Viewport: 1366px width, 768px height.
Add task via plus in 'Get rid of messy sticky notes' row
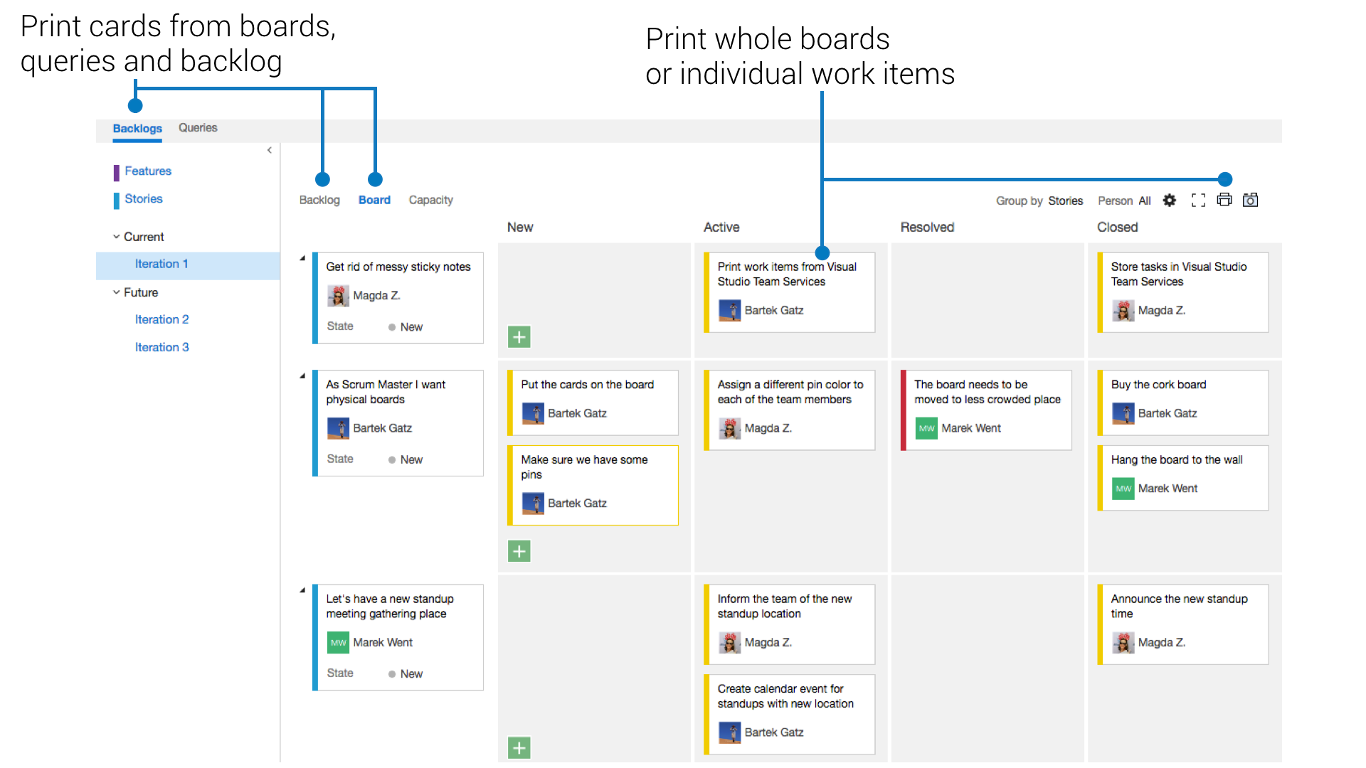[x=519, y=337]
